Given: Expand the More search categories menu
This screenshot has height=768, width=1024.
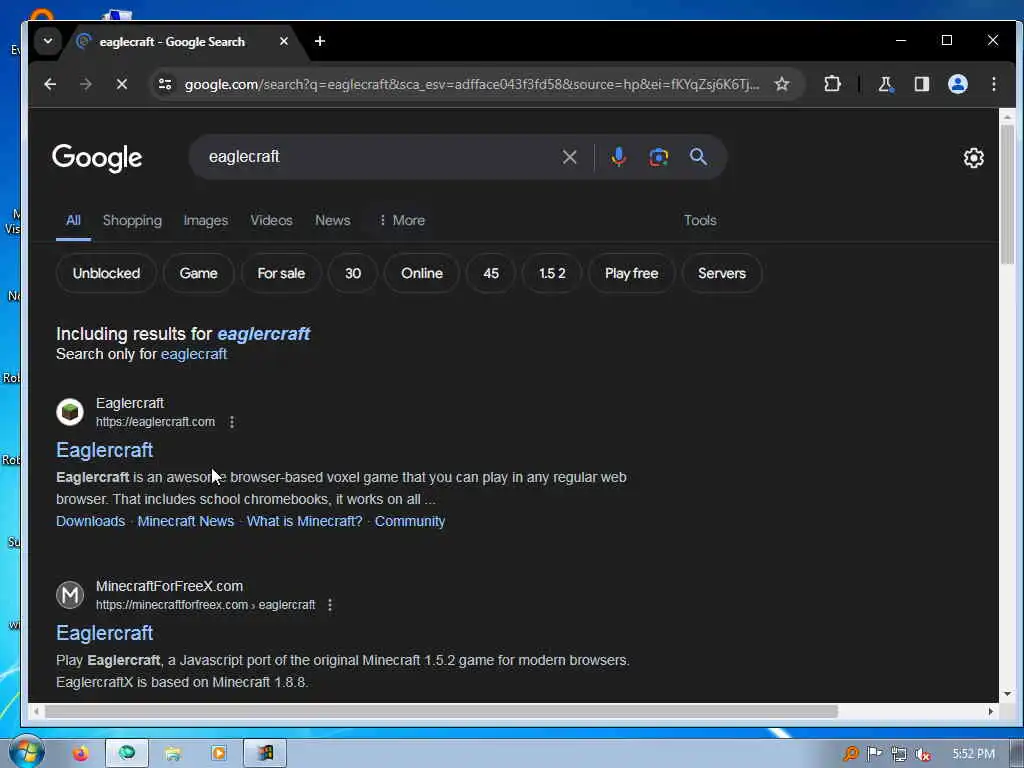Looking at the screenshot, I should coord(402,220).
